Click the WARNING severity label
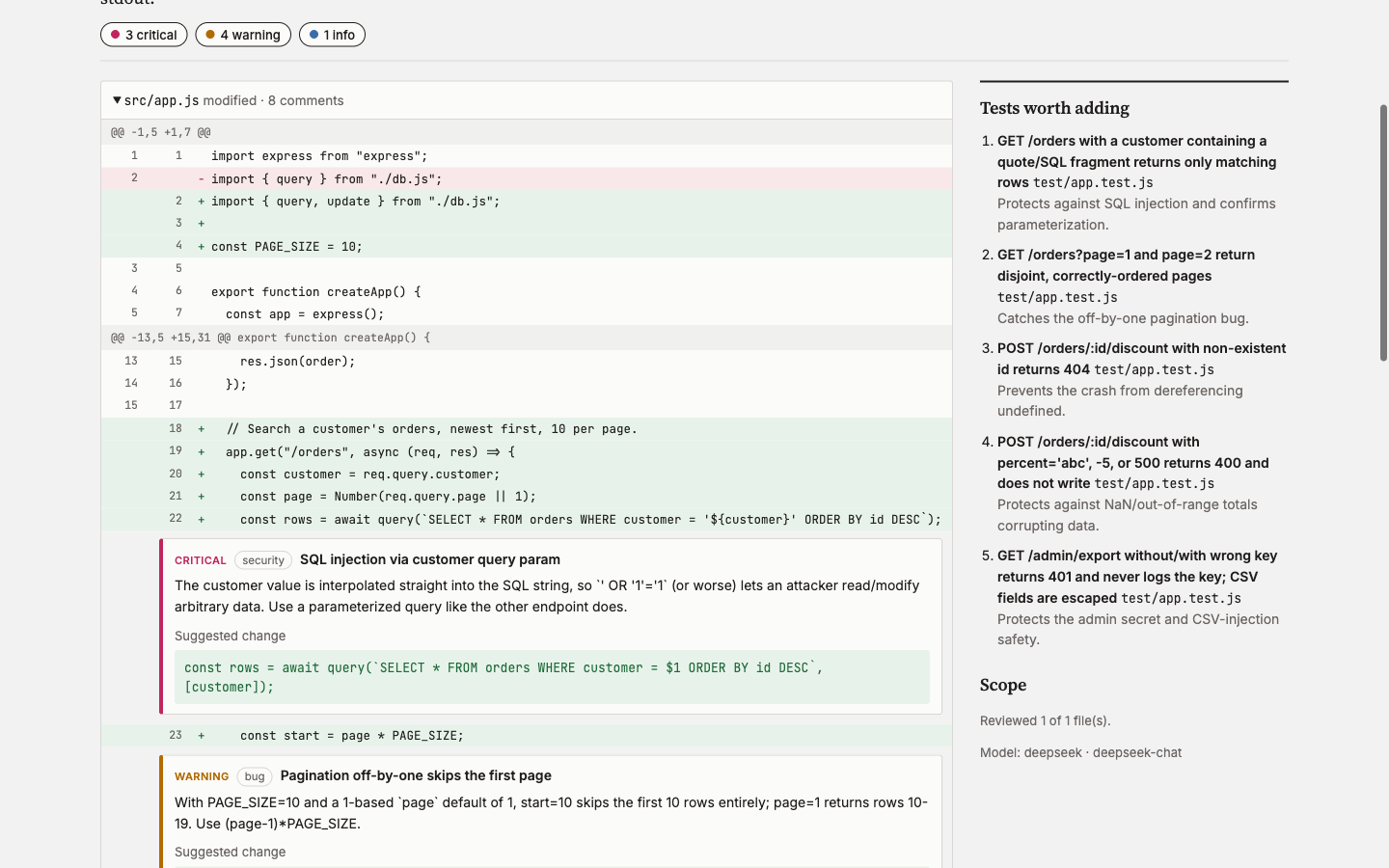 pyautogui.click(x=202, y=776)
